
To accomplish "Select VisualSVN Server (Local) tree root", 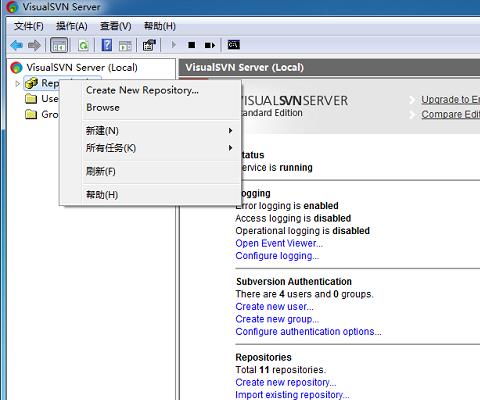I will (x=82, y=68).
